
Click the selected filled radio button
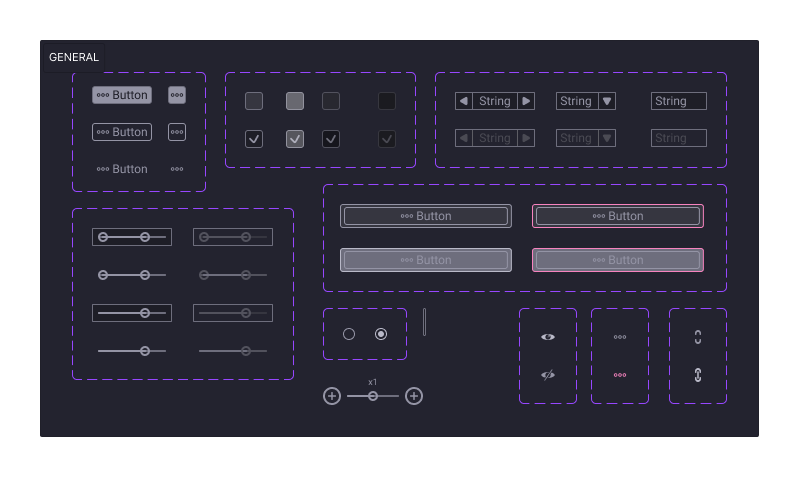[381, 334]
